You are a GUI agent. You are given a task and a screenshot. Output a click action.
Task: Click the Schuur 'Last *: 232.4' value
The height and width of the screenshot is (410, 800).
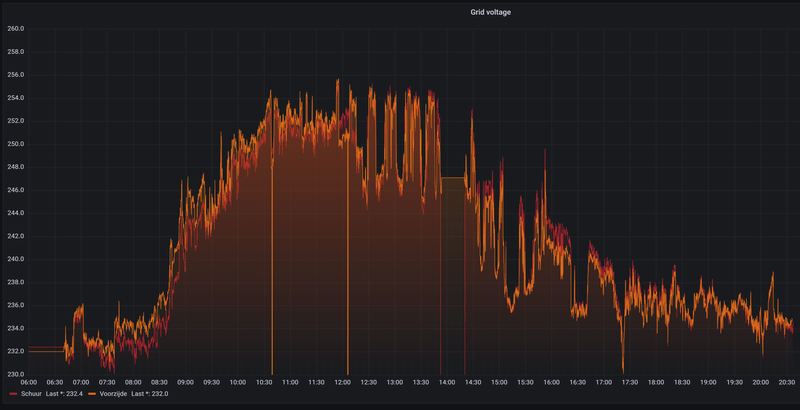coord(66,394)
